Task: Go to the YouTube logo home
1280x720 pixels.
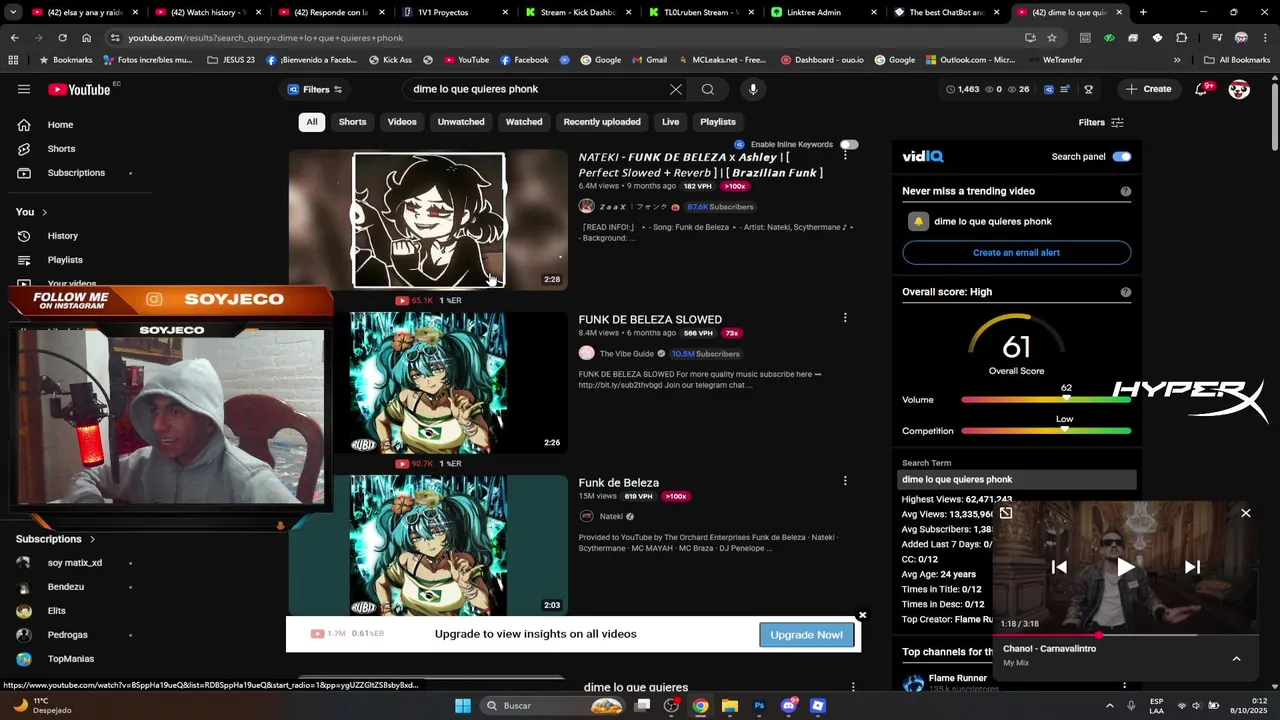Action: click(80, 89)
